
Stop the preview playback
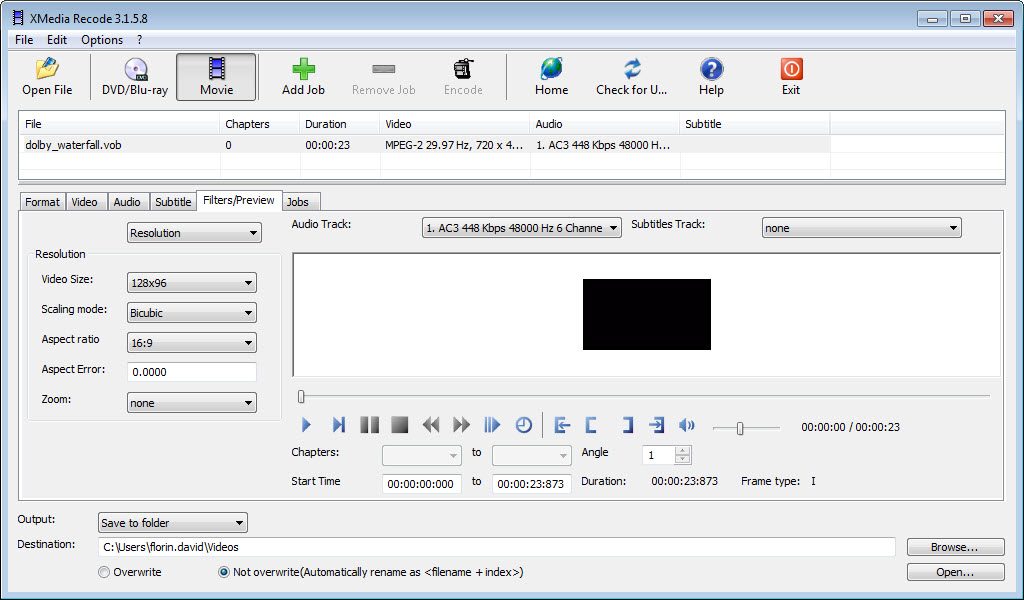point(400,426)
